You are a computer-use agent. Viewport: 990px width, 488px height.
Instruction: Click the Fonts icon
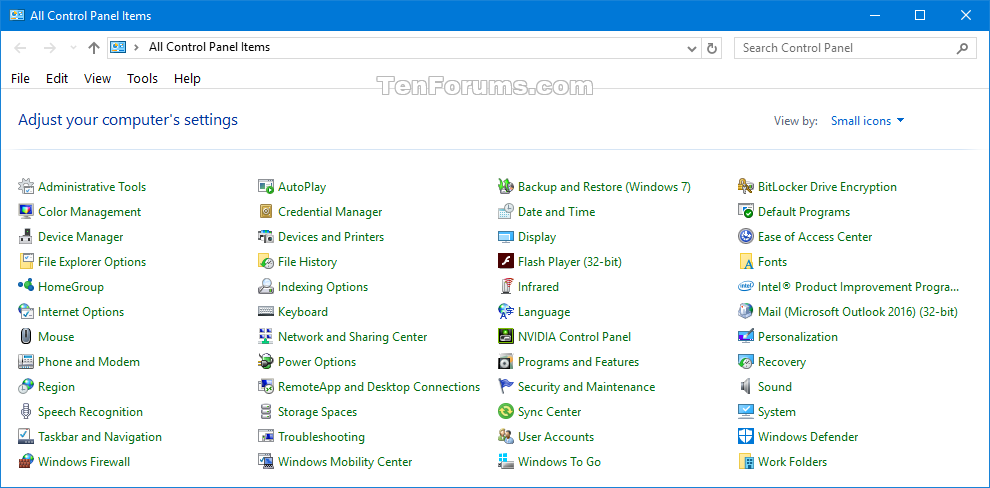746,261
